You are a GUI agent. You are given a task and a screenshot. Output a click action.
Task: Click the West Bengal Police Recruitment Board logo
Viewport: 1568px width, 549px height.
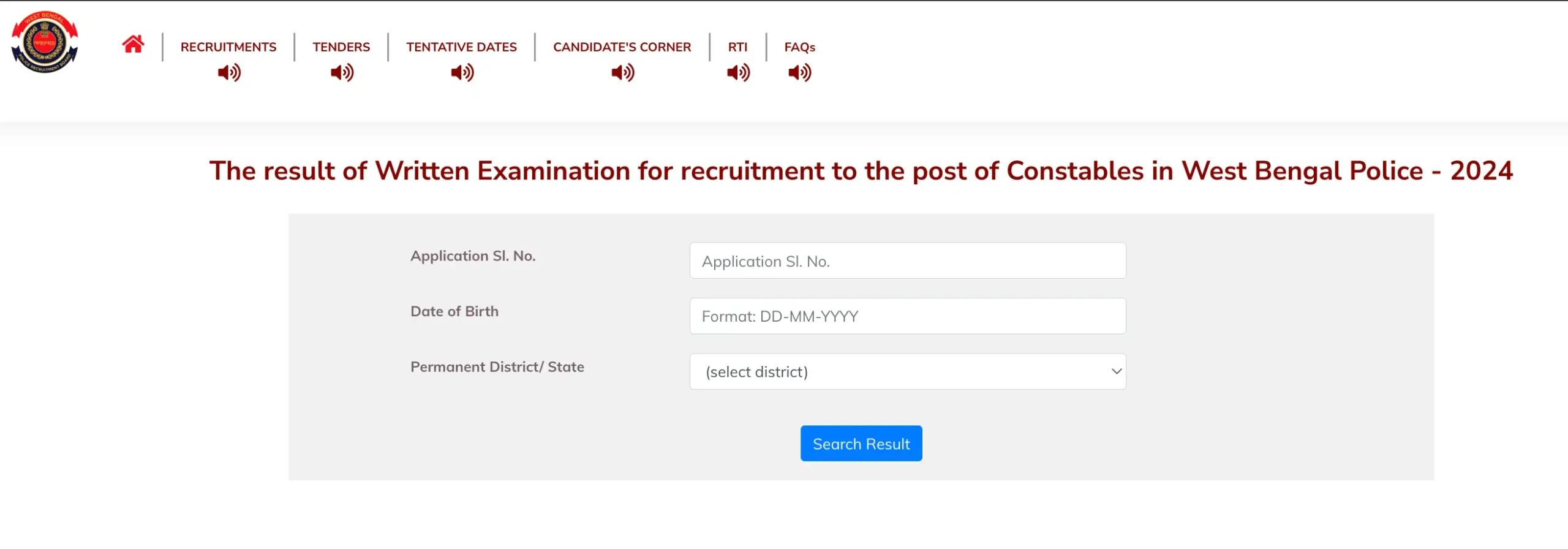click(x=45, y=42)
